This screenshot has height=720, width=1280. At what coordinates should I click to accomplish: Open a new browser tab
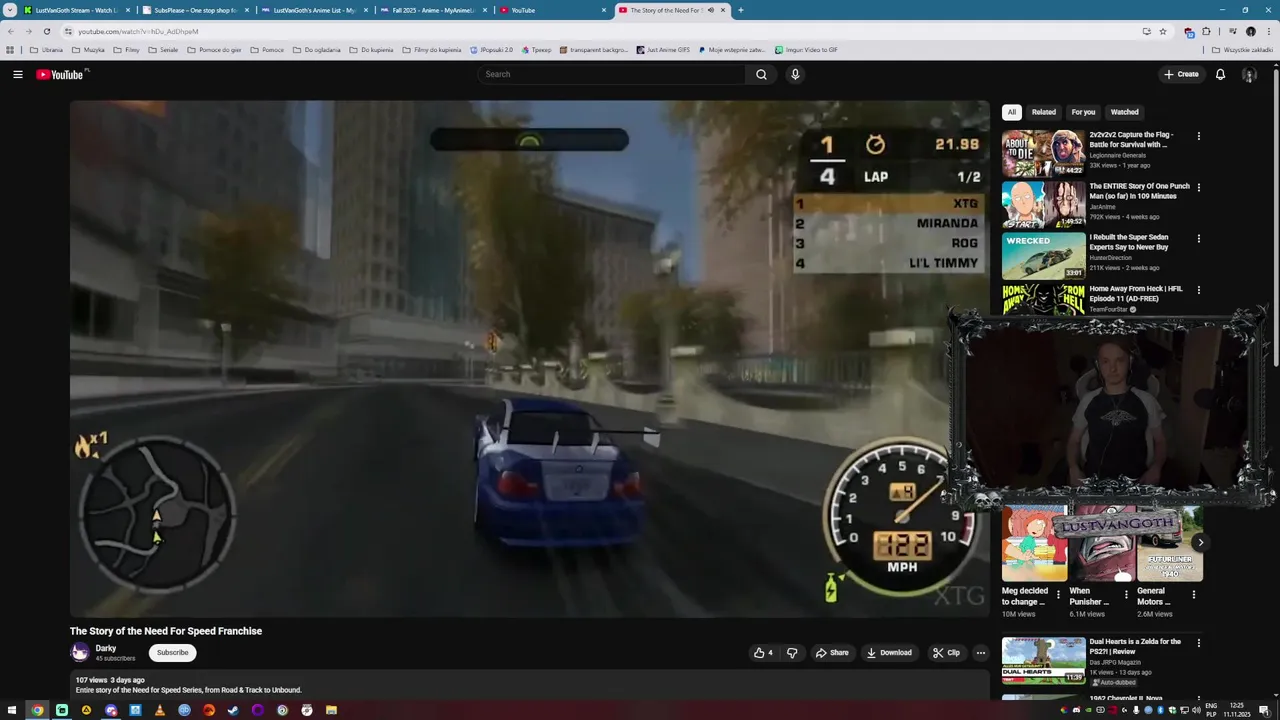pyautogui.click(x=741, y=10)
